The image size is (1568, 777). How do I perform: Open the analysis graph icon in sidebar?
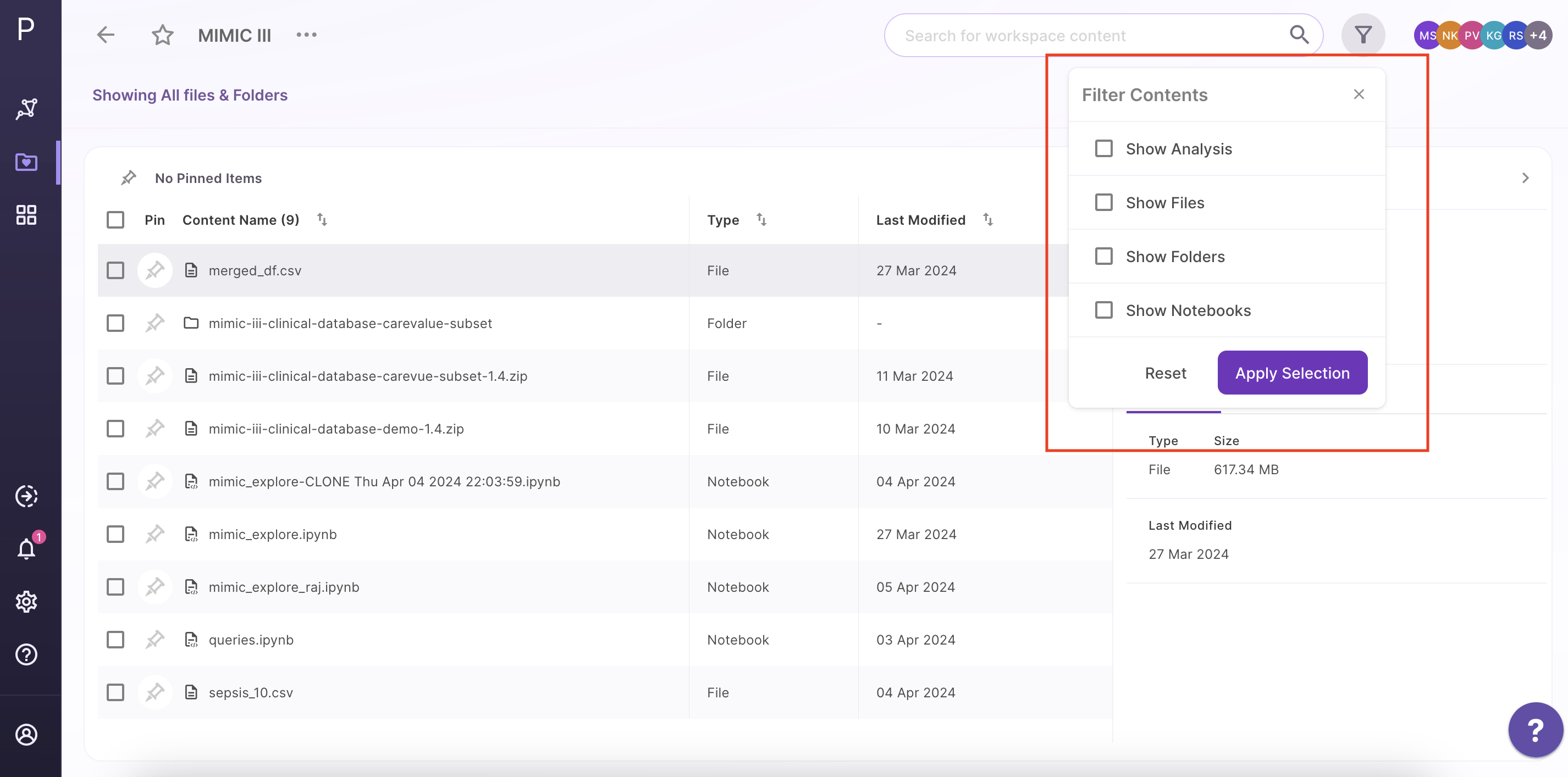click(26, 109)
